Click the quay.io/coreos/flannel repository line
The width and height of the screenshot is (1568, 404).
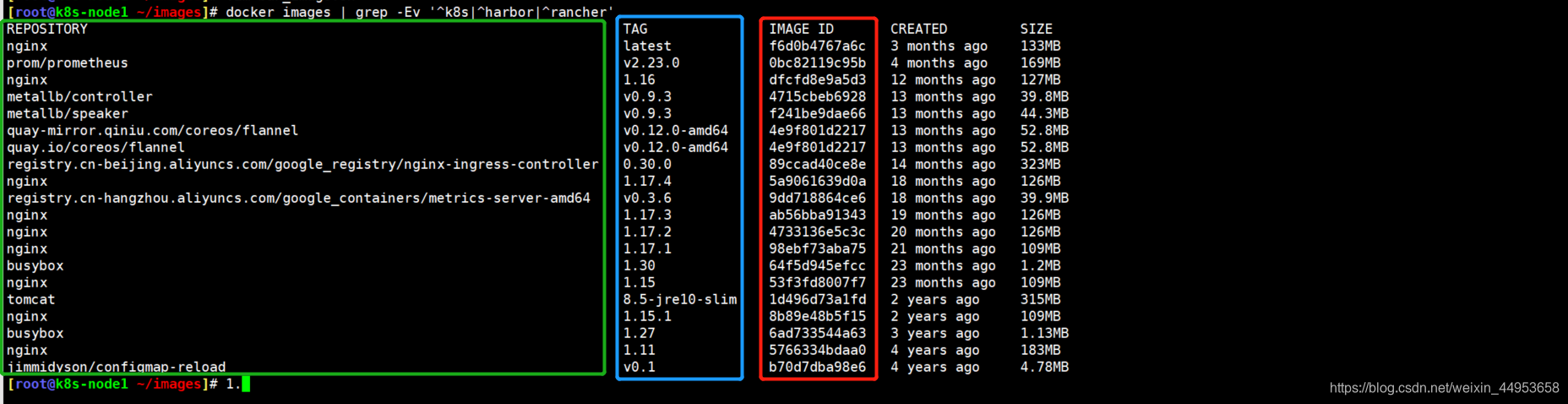[95, 148]
